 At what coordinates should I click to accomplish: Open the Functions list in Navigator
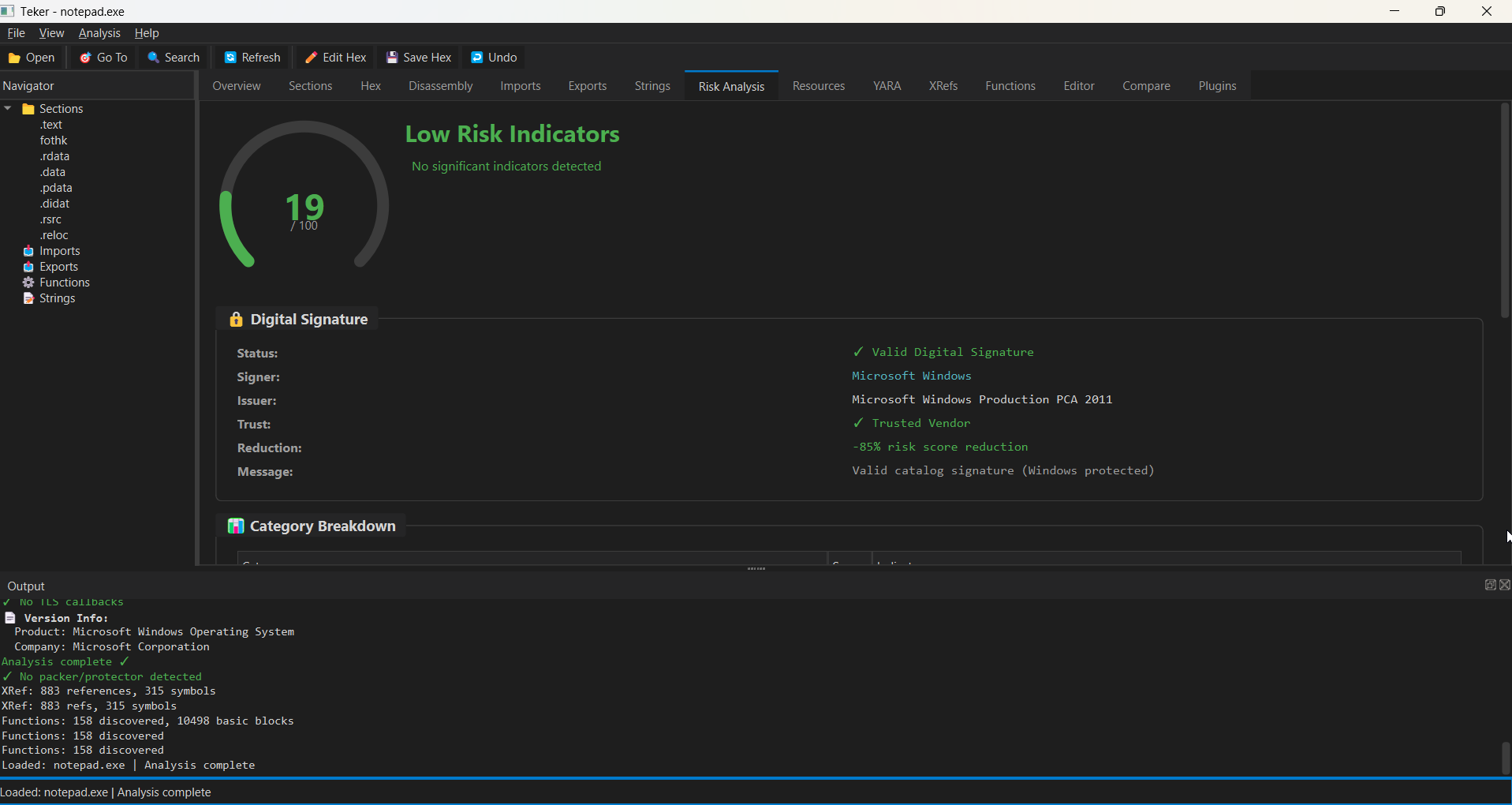27,282
